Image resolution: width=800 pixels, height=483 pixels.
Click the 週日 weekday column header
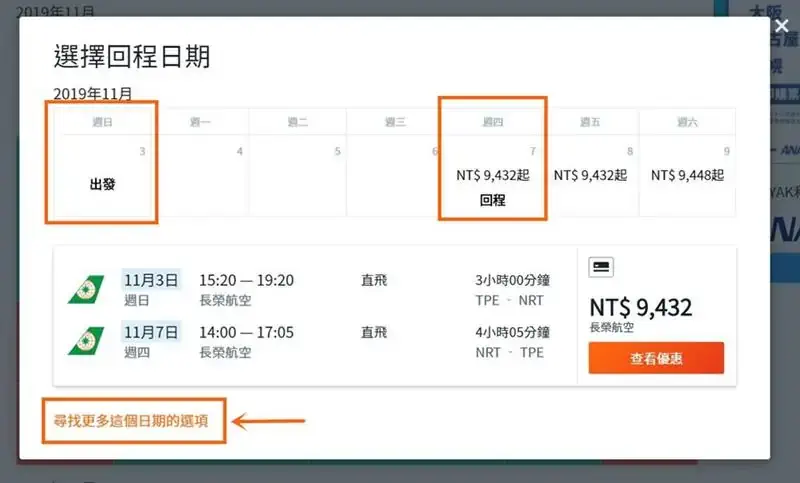pos(102,122)
